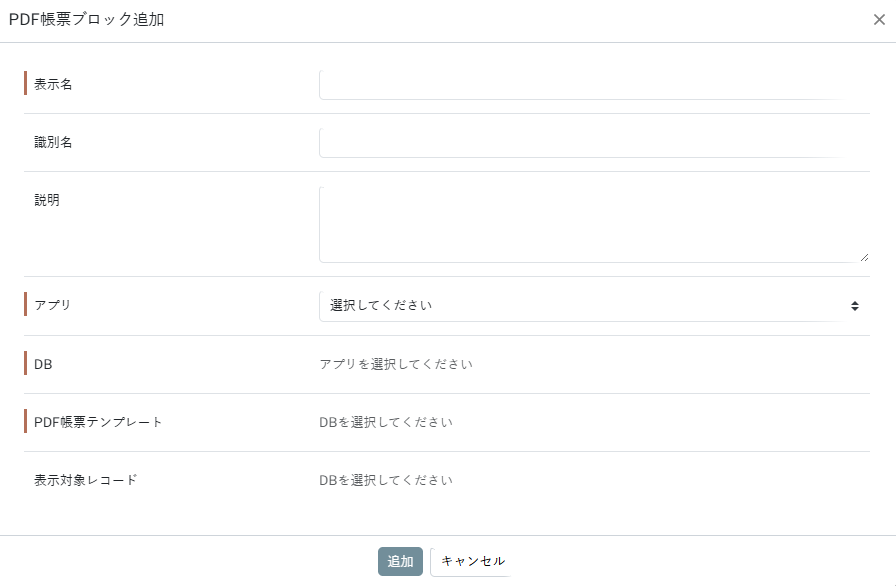Click DBを選択してください beside 表示対象レコード
The image size is (896, 586).
click(386, 480)
